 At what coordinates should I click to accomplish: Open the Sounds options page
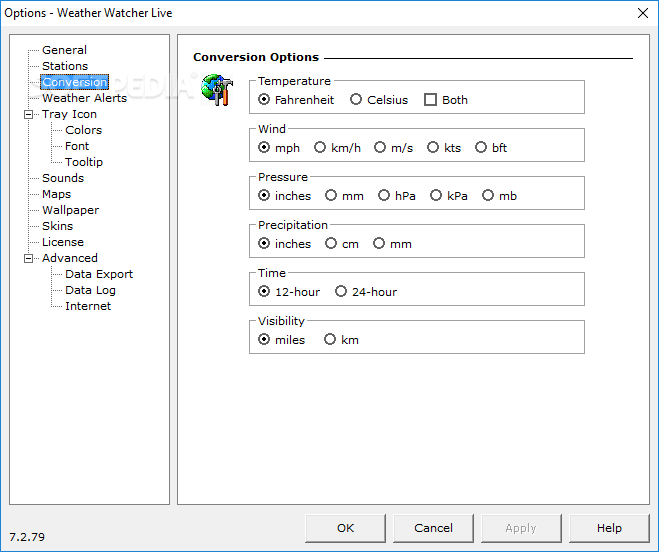(x=63, y=178)
